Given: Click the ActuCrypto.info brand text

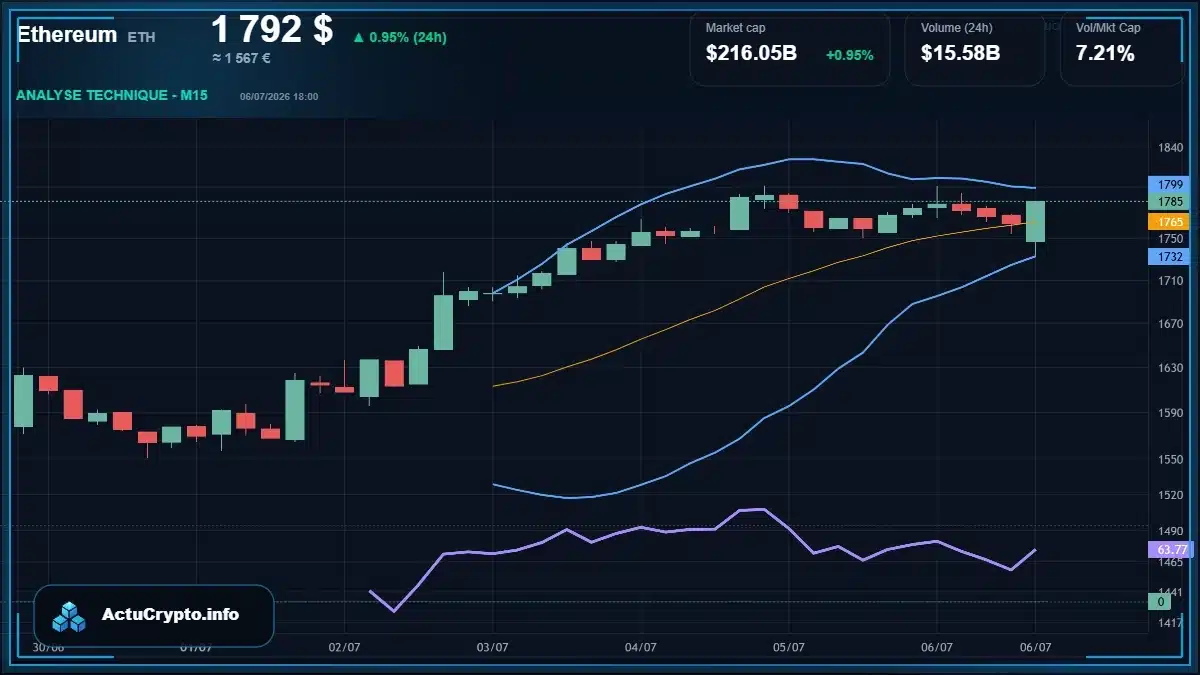Looking at the screenshot, I should tap(170, 615).
